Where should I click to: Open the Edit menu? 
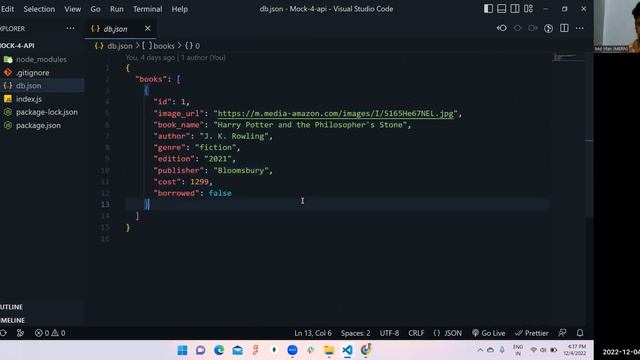click(7, 9)
